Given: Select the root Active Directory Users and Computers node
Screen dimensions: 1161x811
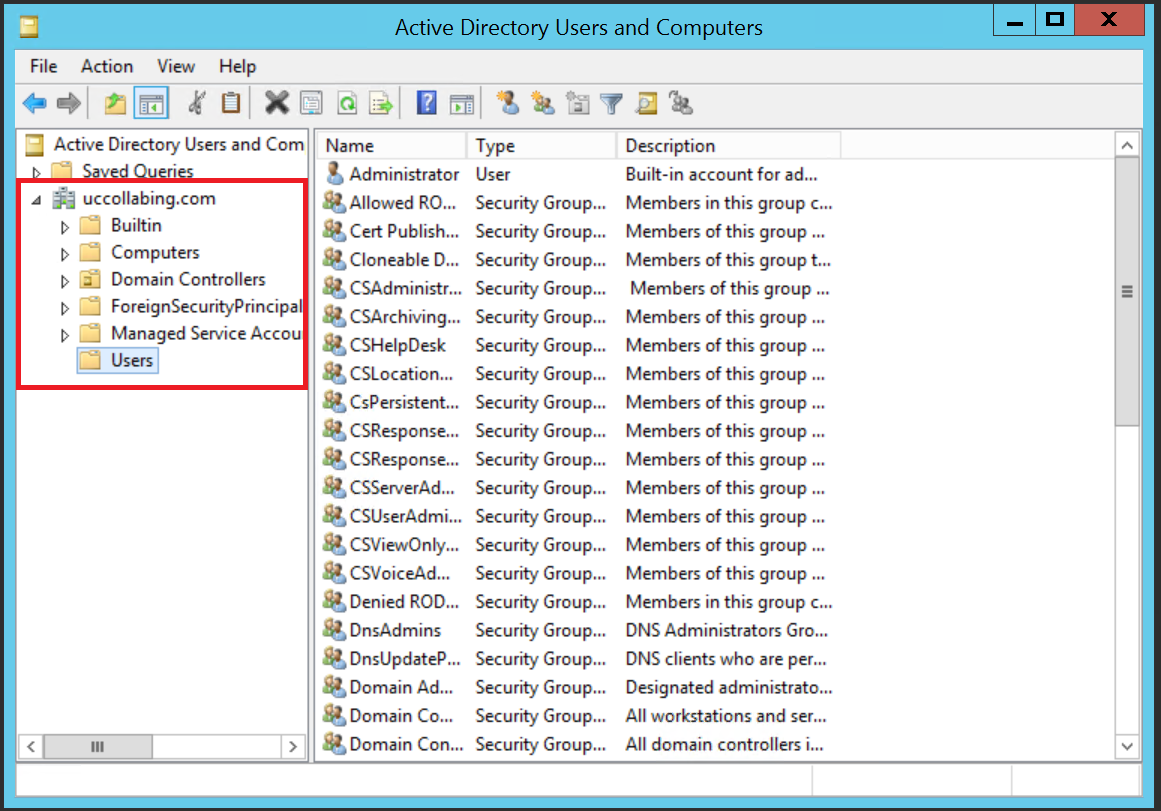Looking at the screenshot, I should click(178, 144).
